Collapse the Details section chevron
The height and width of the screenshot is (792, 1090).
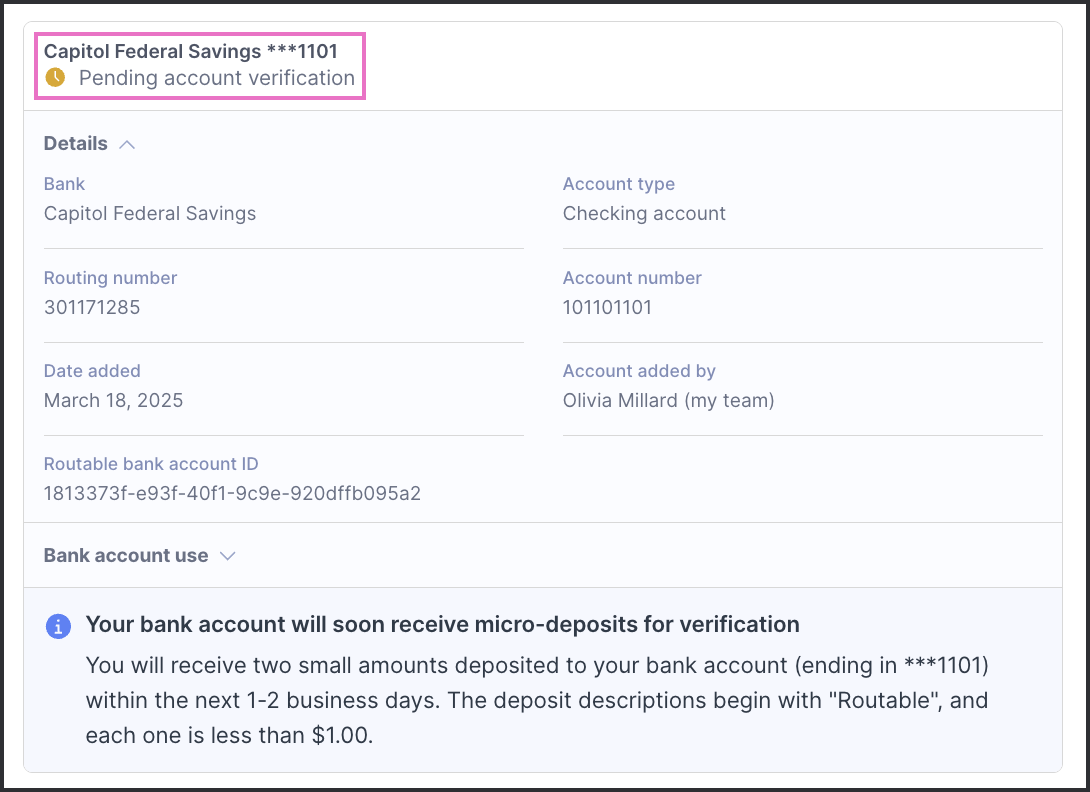pyautogui.click(x=127, y=144)
